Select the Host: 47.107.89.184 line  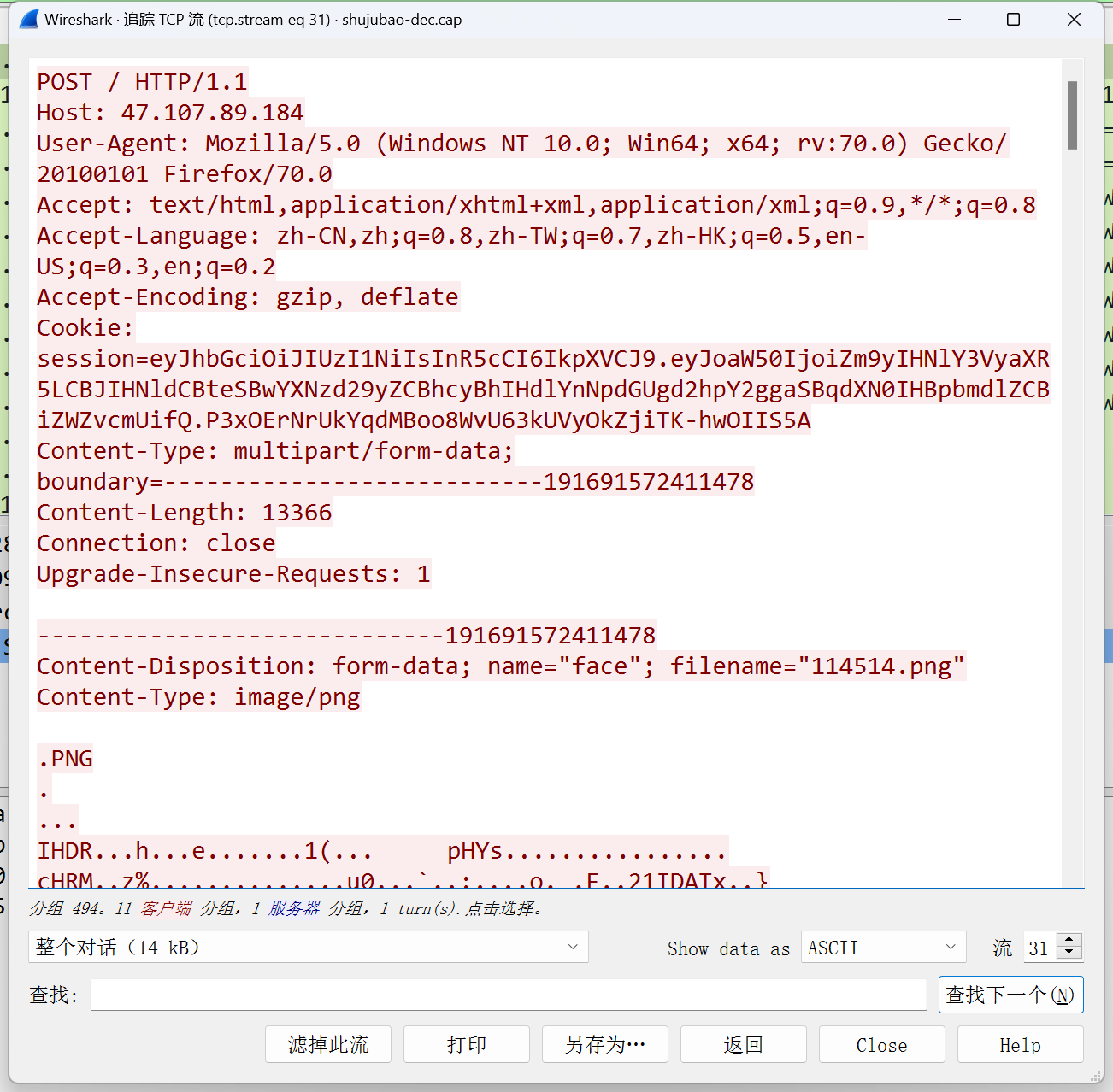[x=170, y=113]
